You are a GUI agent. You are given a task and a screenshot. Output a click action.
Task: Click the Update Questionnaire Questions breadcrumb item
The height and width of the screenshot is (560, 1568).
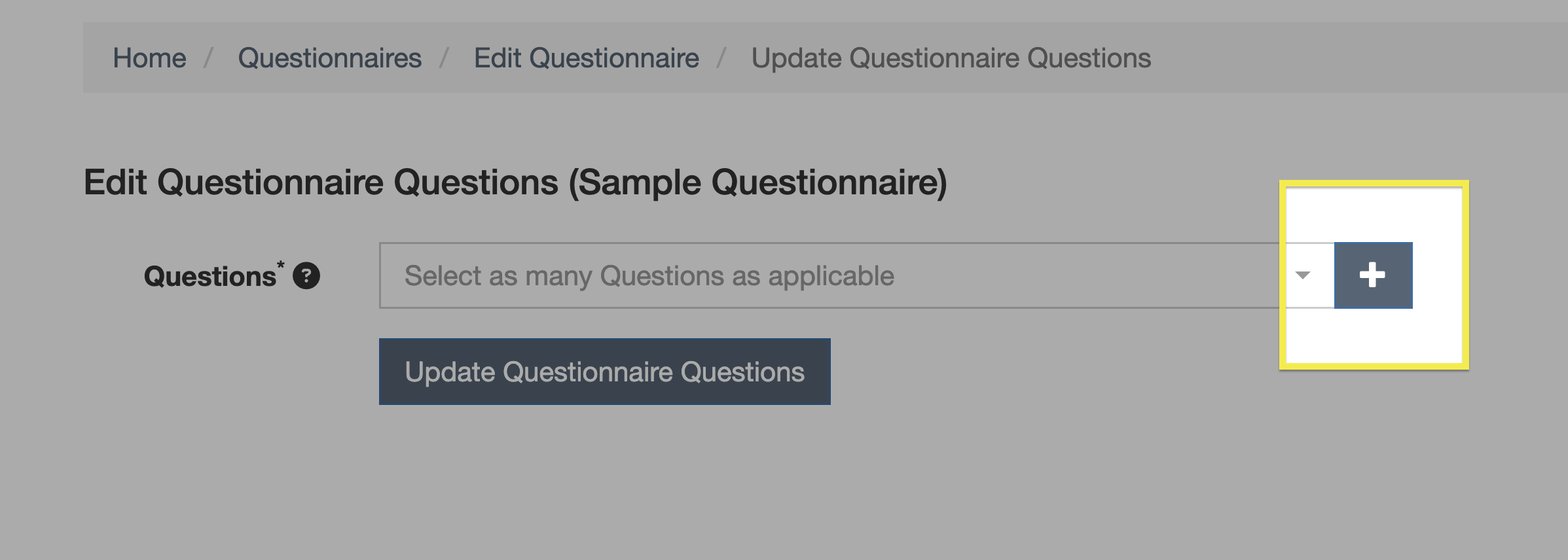[951, 58]
